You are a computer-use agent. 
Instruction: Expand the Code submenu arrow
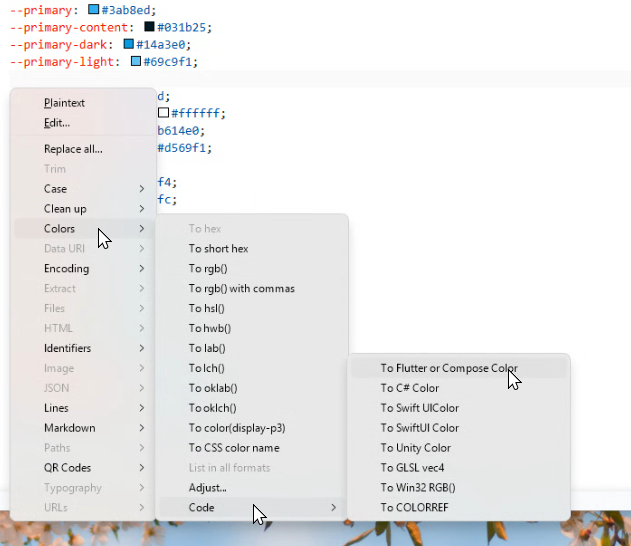333,507
